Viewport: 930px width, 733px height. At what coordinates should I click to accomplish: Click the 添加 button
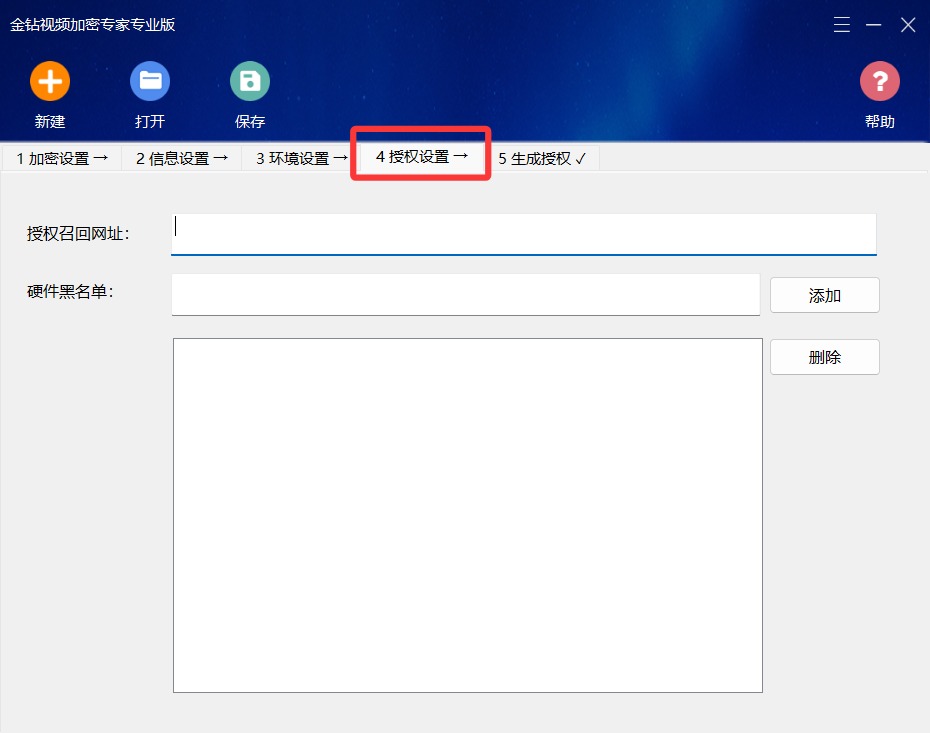tap(824, 295)
